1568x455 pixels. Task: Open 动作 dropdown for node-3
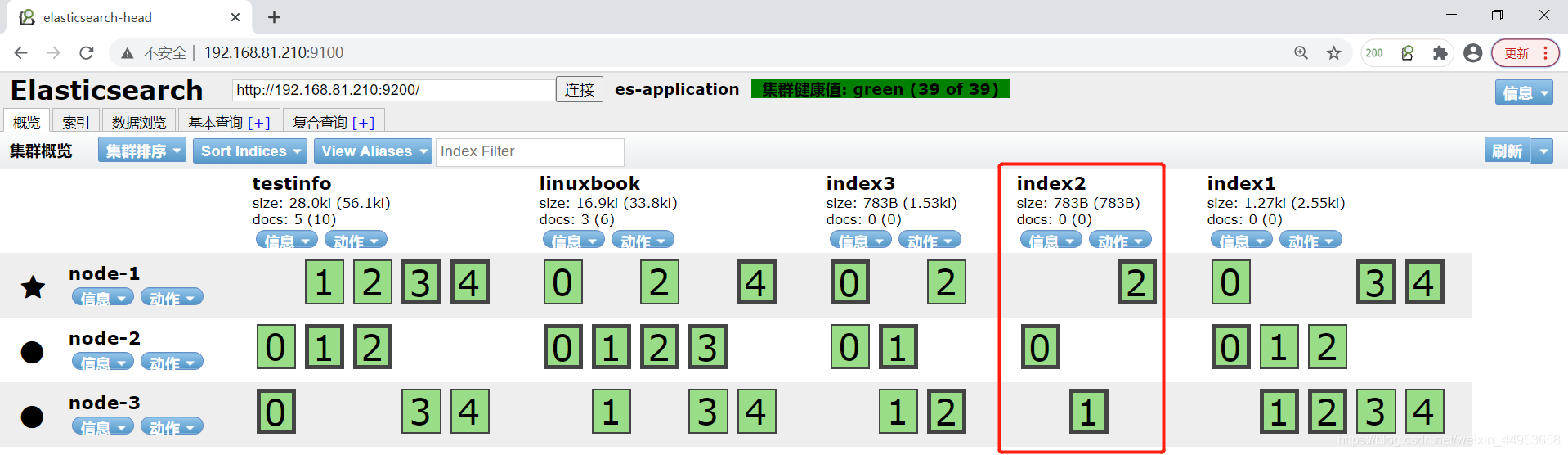coord(172,427)
